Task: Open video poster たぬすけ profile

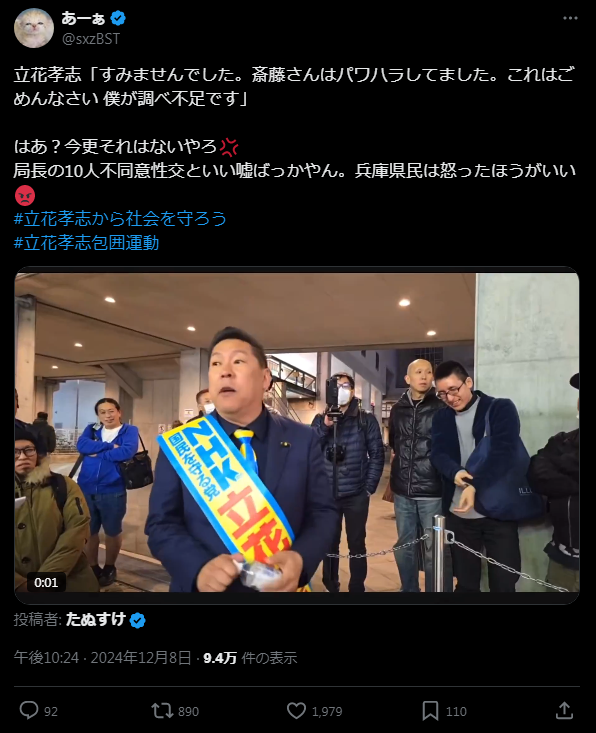Action: 96,619
